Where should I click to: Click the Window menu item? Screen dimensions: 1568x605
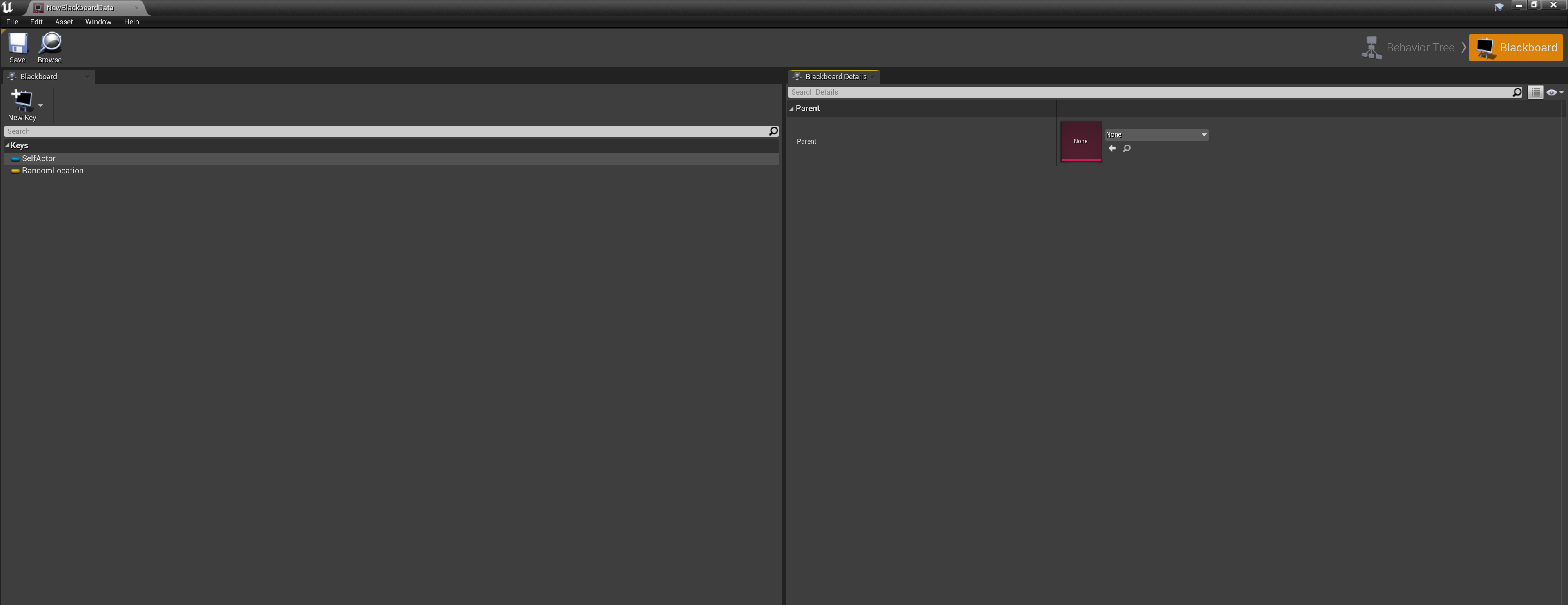coord(97,22)
